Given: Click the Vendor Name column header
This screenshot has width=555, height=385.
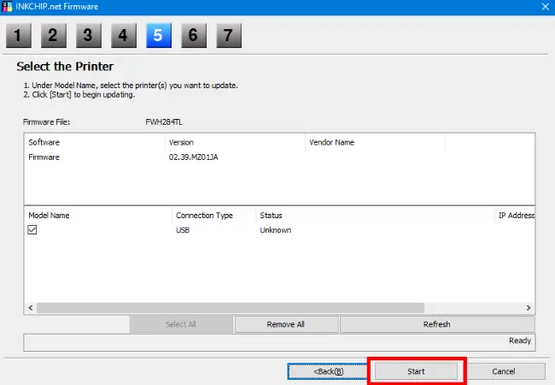Looking at the screenshot, I should [x=375, y=142].
